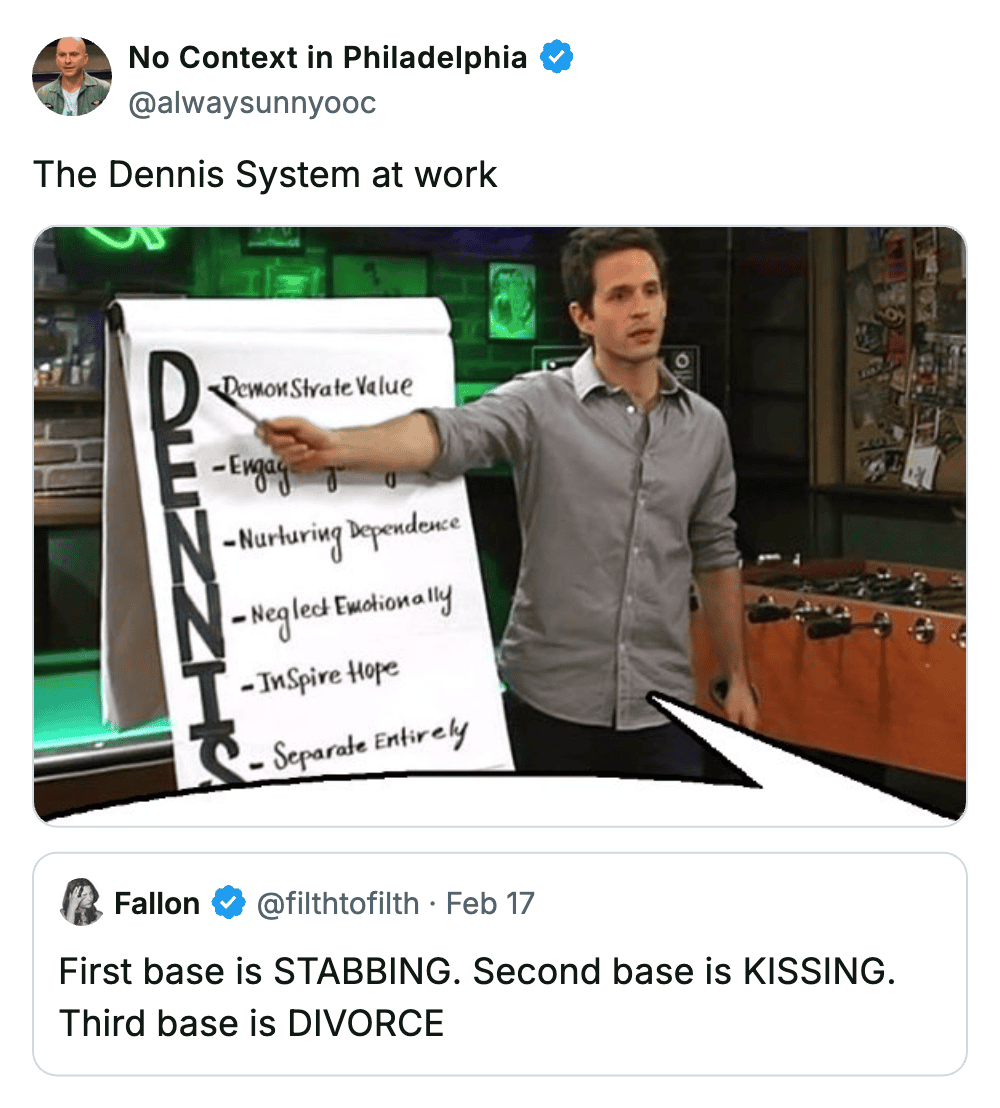Click verified badge beside No Context in Philadelphia
The height and width of the screenshot is (1108, 1000).
coord(556,58)
